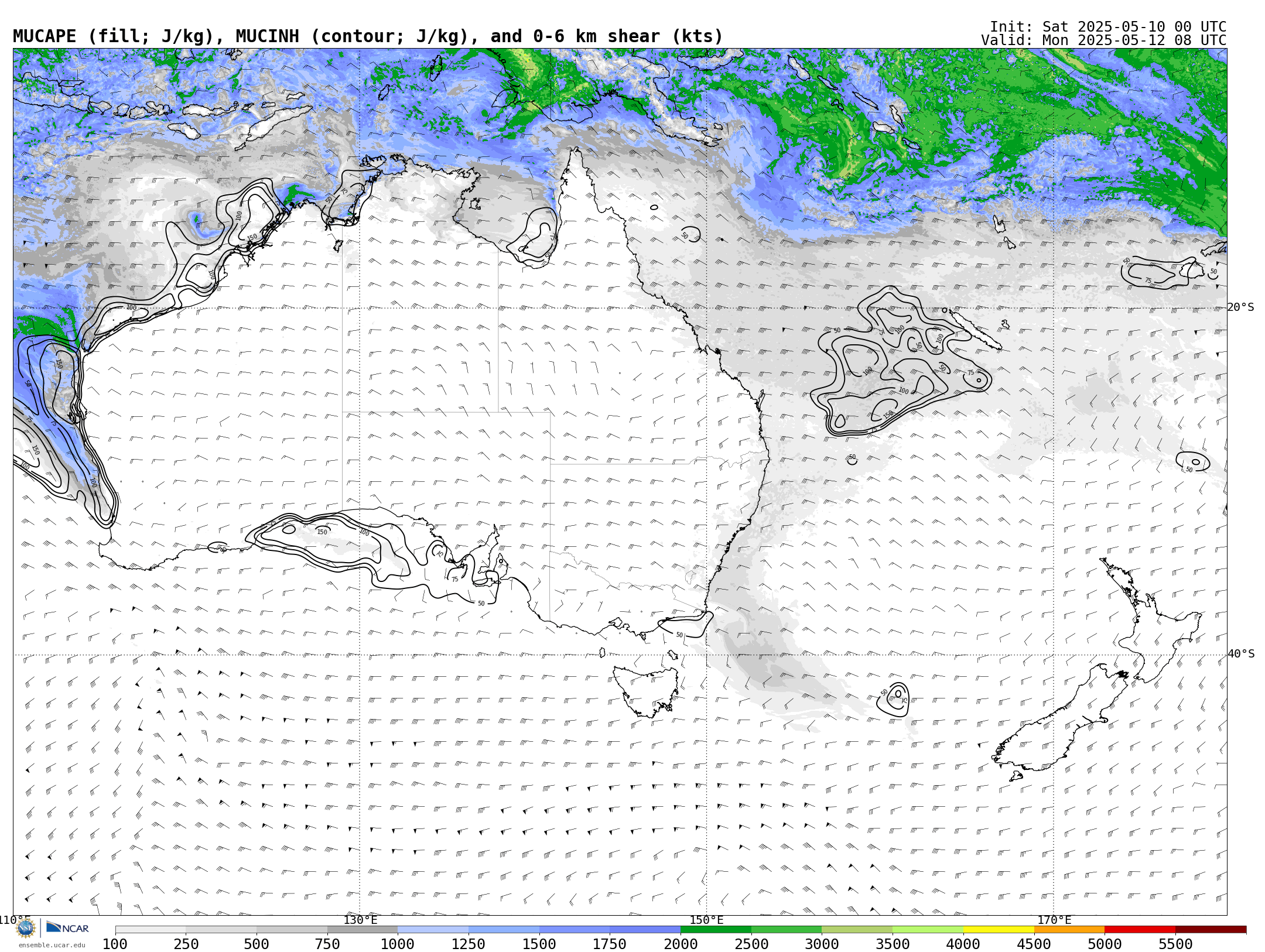Click the 1500 colorbar label
Viewport: 1265px width, 952px height.
(x=539, y=944)
